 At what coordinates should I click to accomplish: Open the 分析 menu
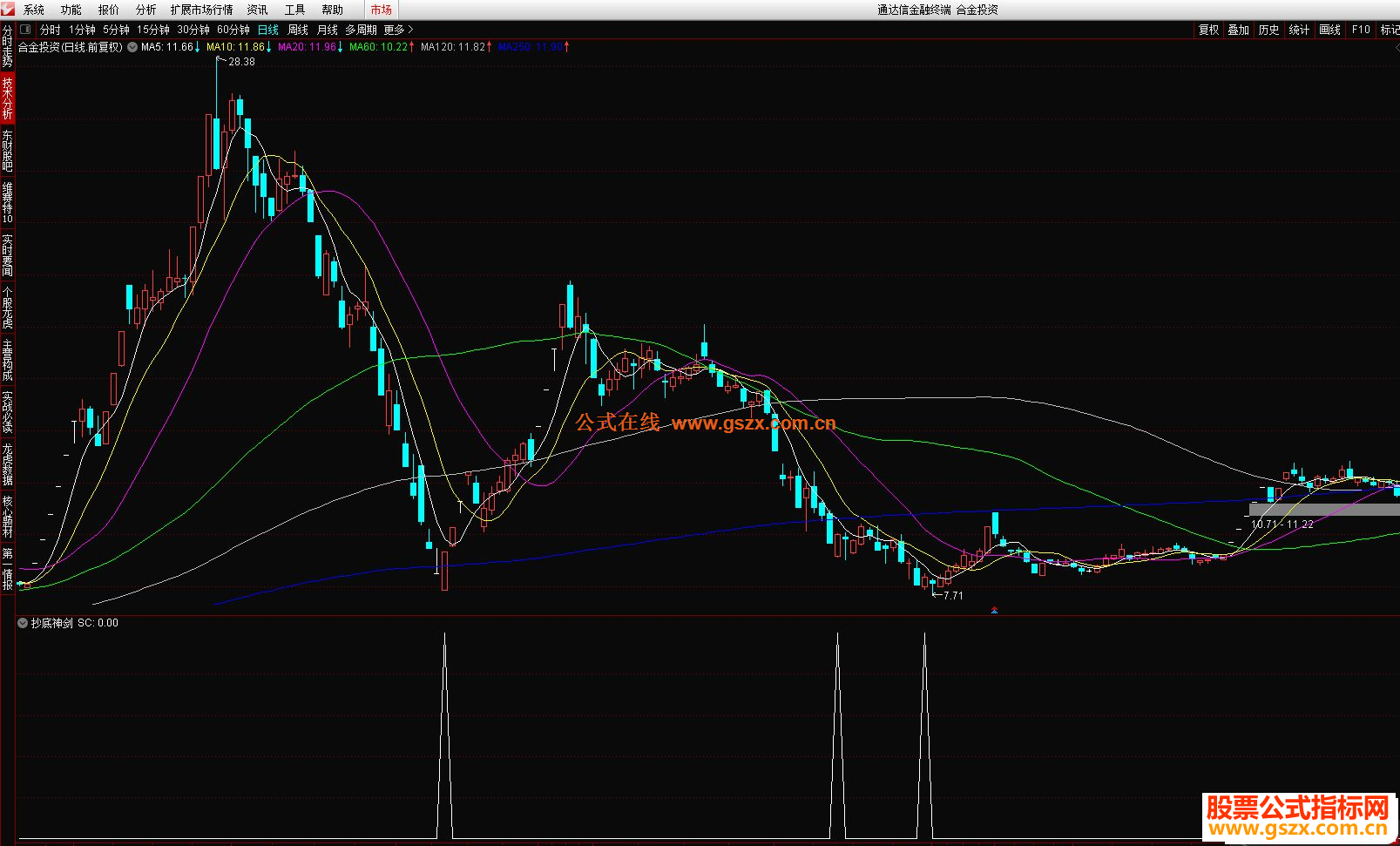[146, 10]
